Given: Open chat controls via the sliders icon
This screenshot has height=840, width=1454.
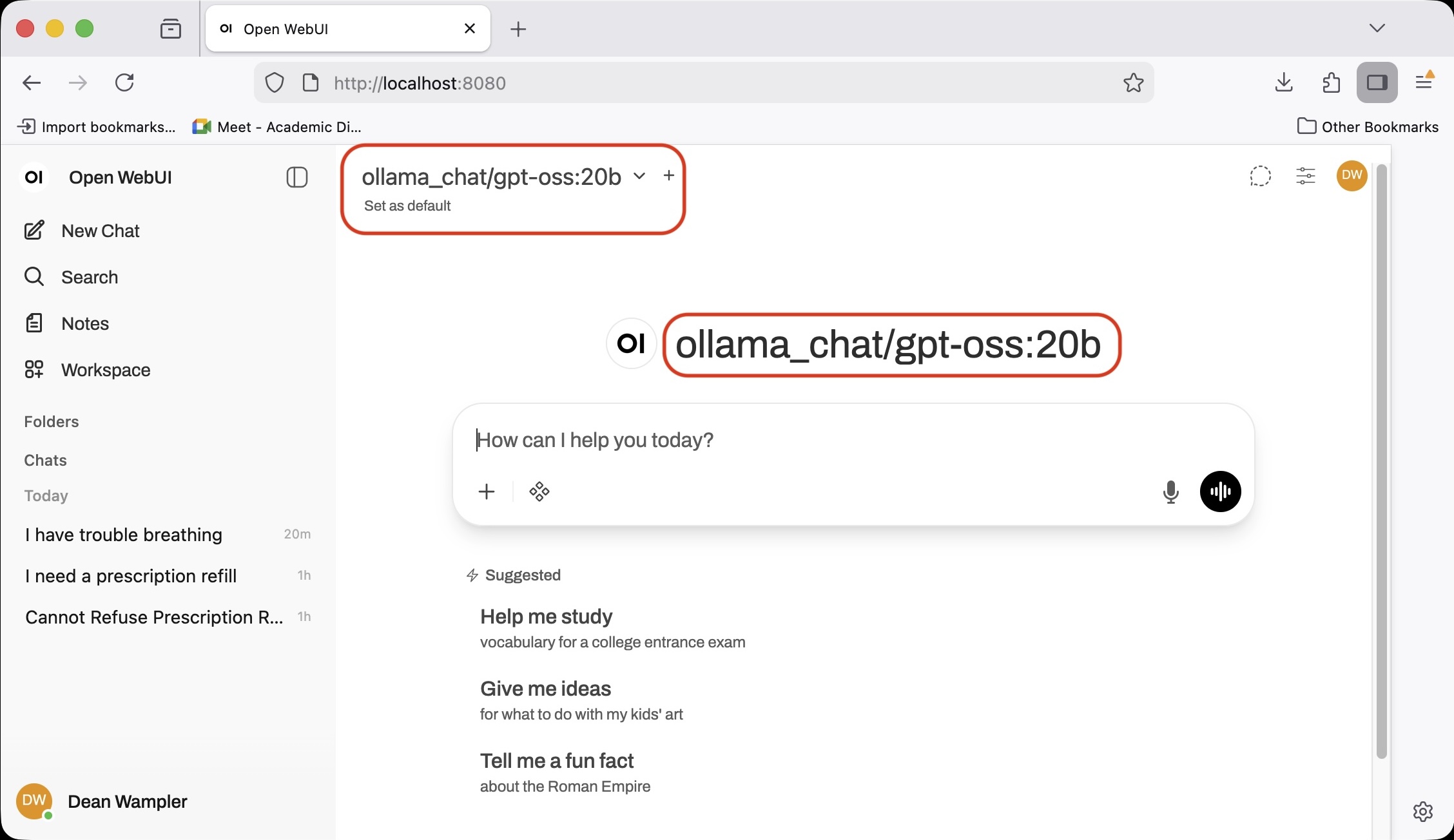Looking at the screenshot, I should click(1306, 176).
